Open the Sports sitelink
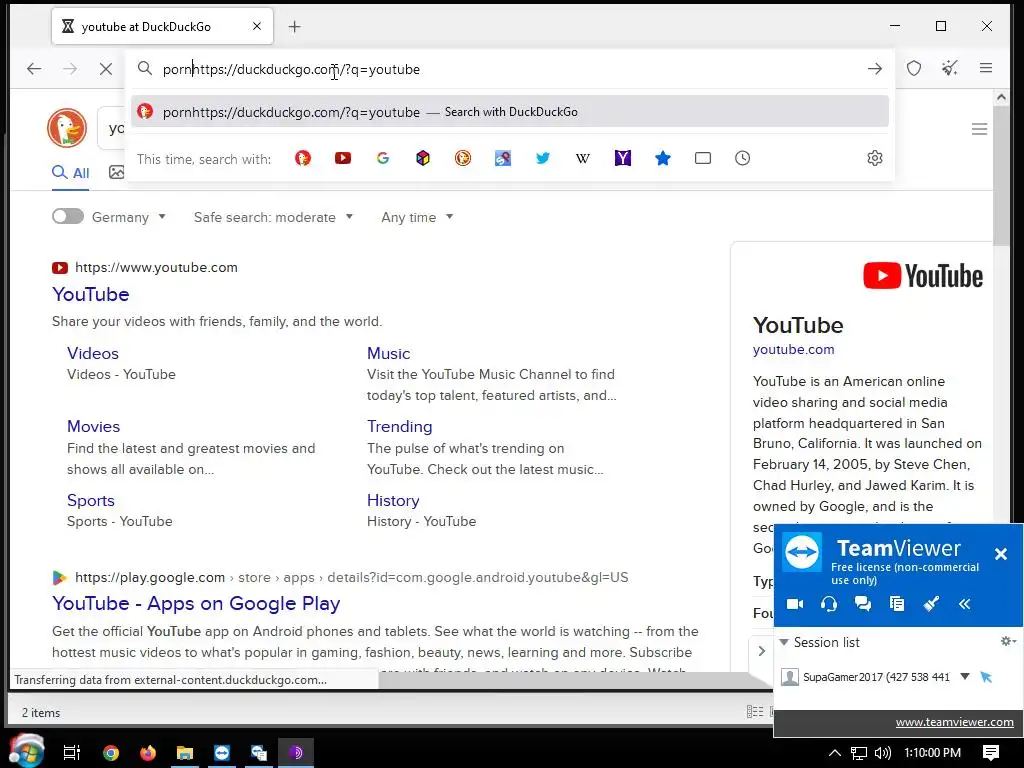 coord(91,500)
